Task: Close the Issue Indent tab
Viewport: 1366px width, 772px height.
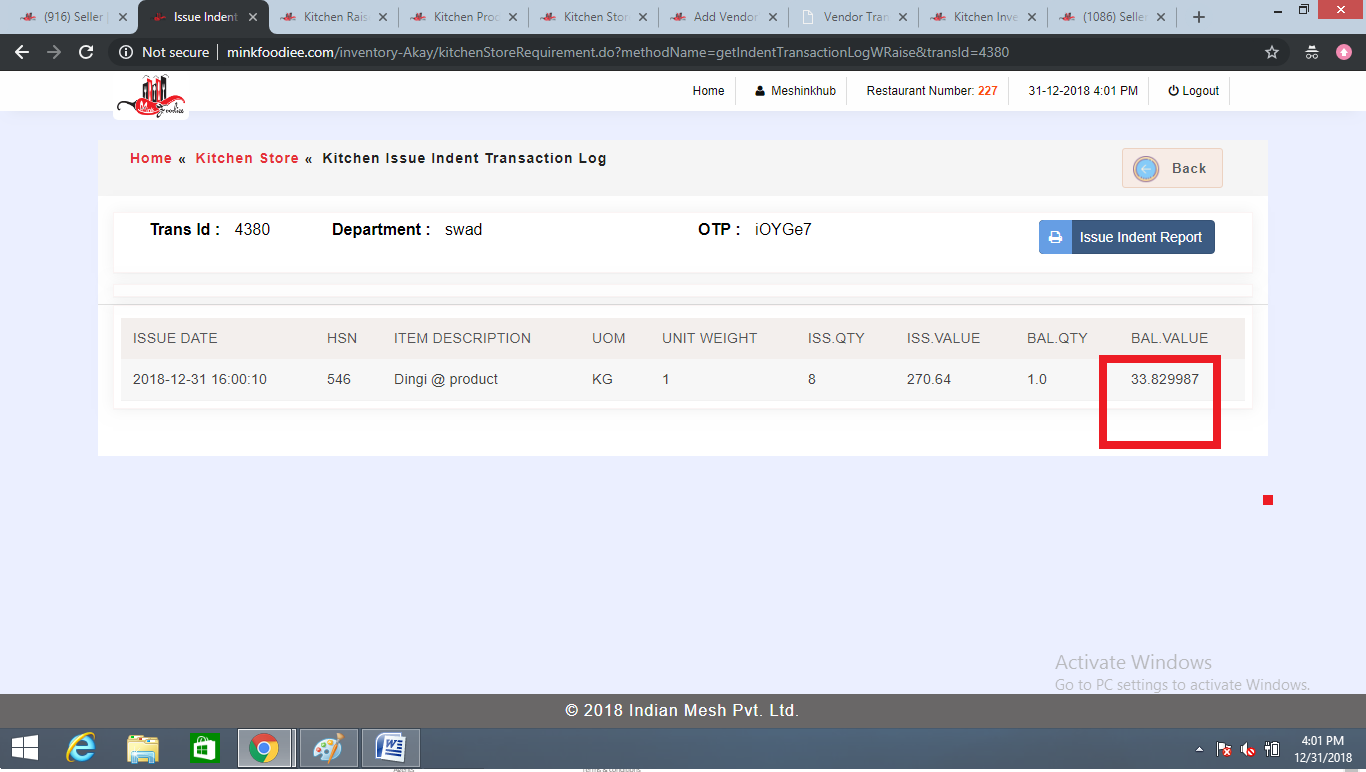Action: tap(253, 17)
